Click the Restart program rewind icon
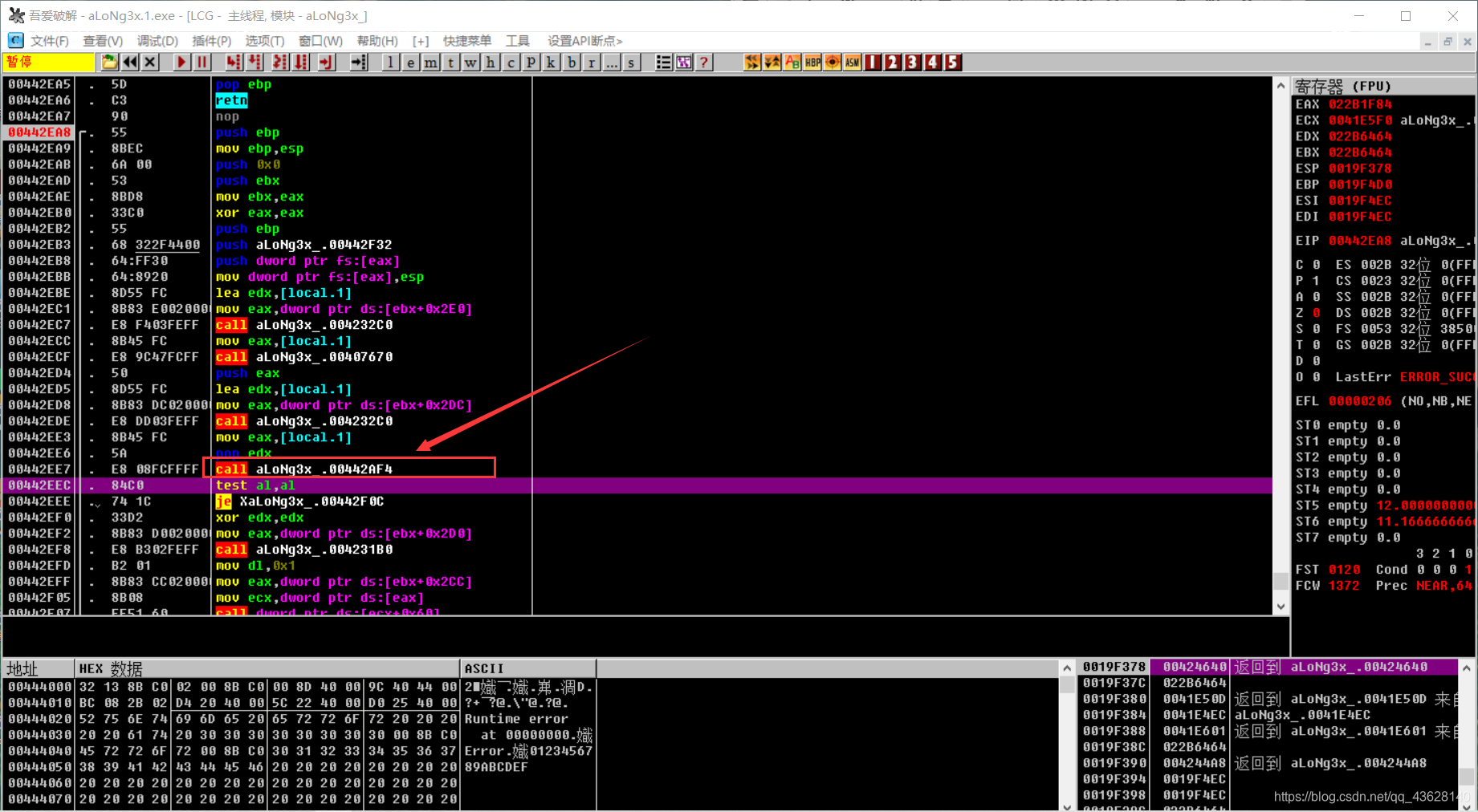This screenshot has width=1478, height=812. [130, 63]
